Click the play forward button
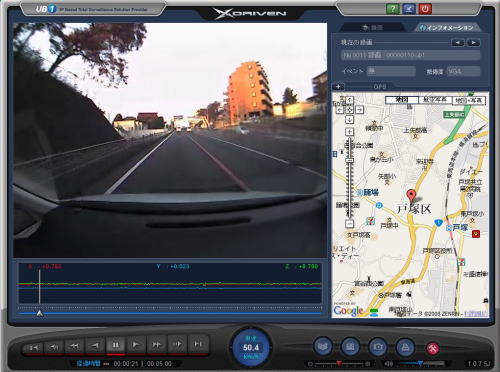This screenshot has width=500, height=372. (136, 345)
